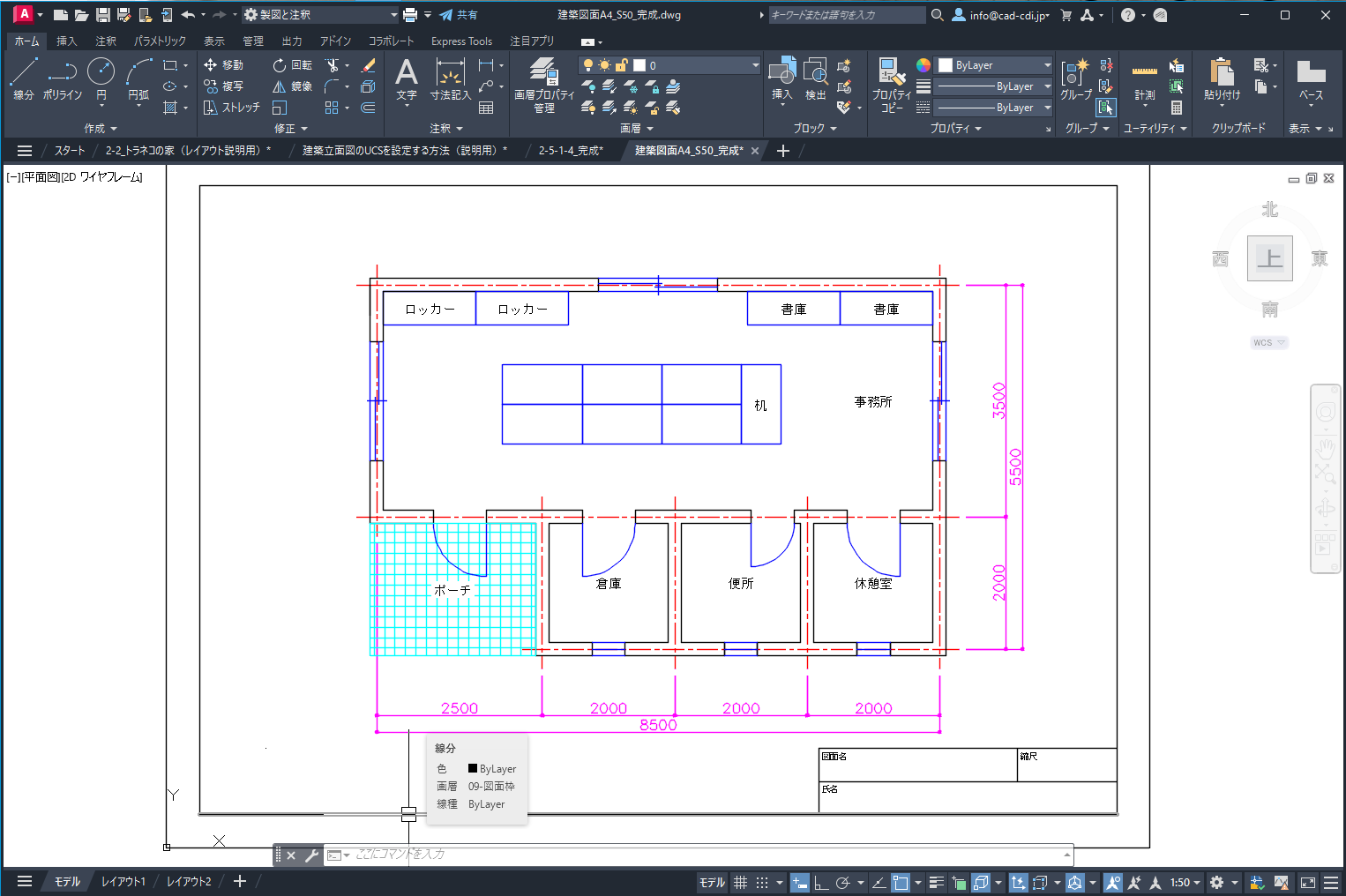Click the save icon in quick access toolbar
1346x896 pixels.
[x=103, y=15]
